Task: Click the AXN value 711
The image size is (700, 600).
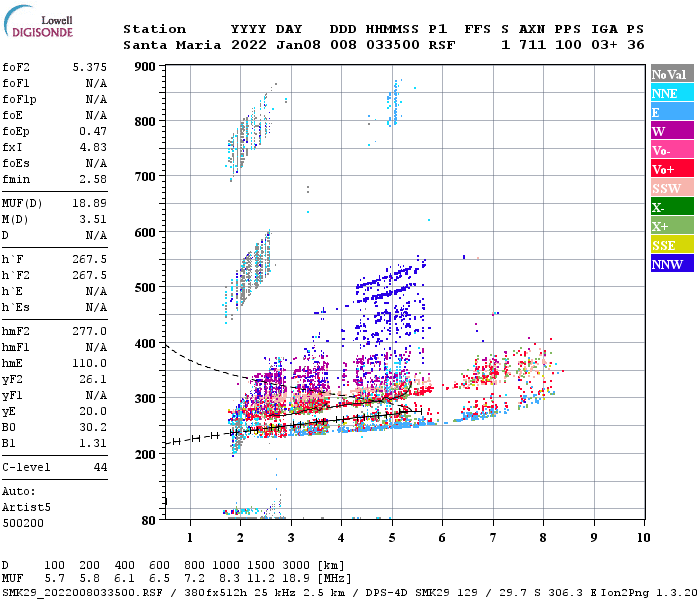Action: (532, 45)
